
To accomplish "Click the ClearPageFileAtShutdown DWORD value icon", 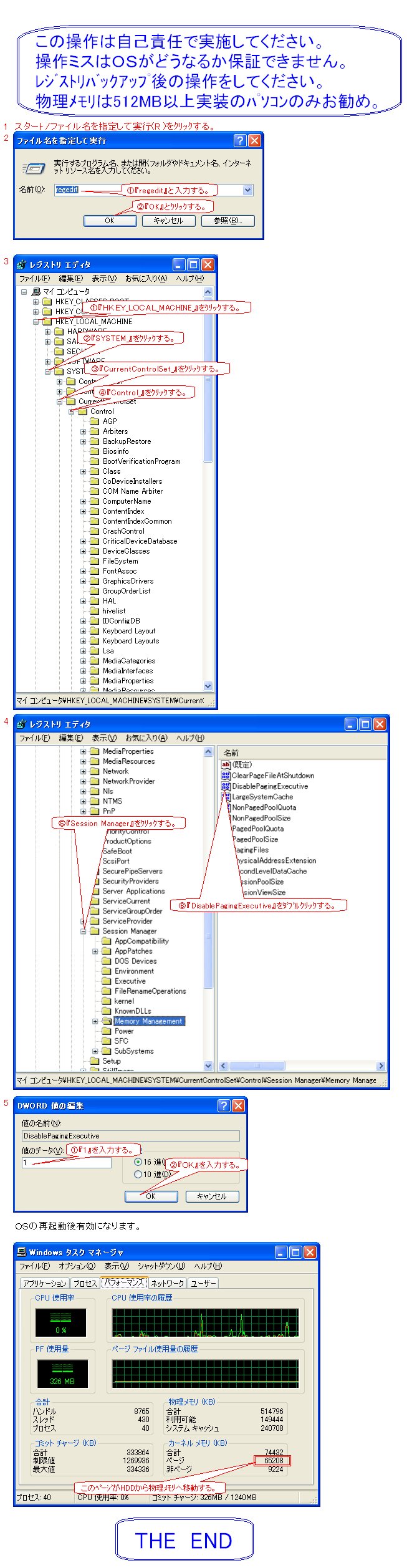I will point(226,776).
